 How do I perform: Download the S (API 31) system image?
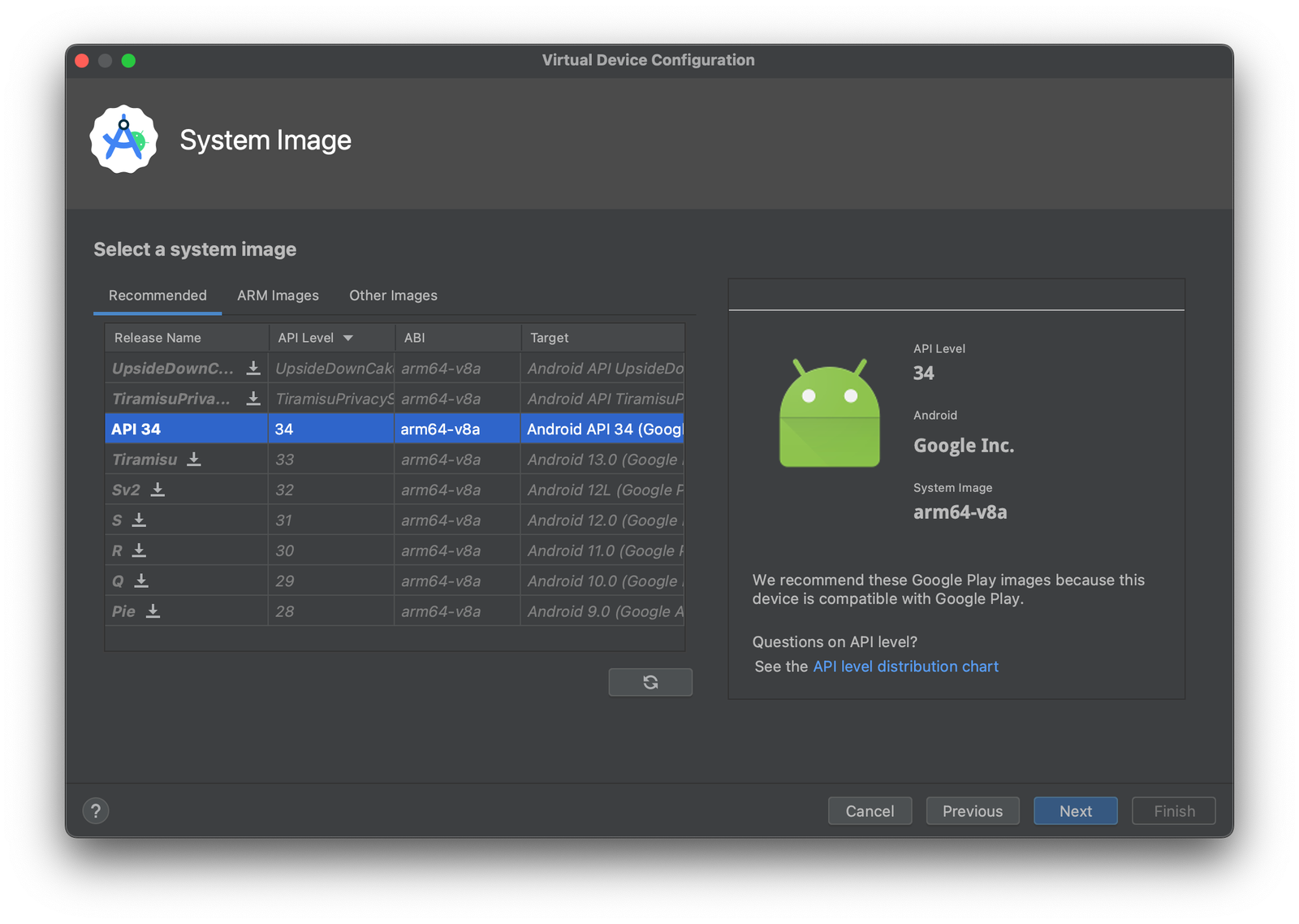(139, 520)
